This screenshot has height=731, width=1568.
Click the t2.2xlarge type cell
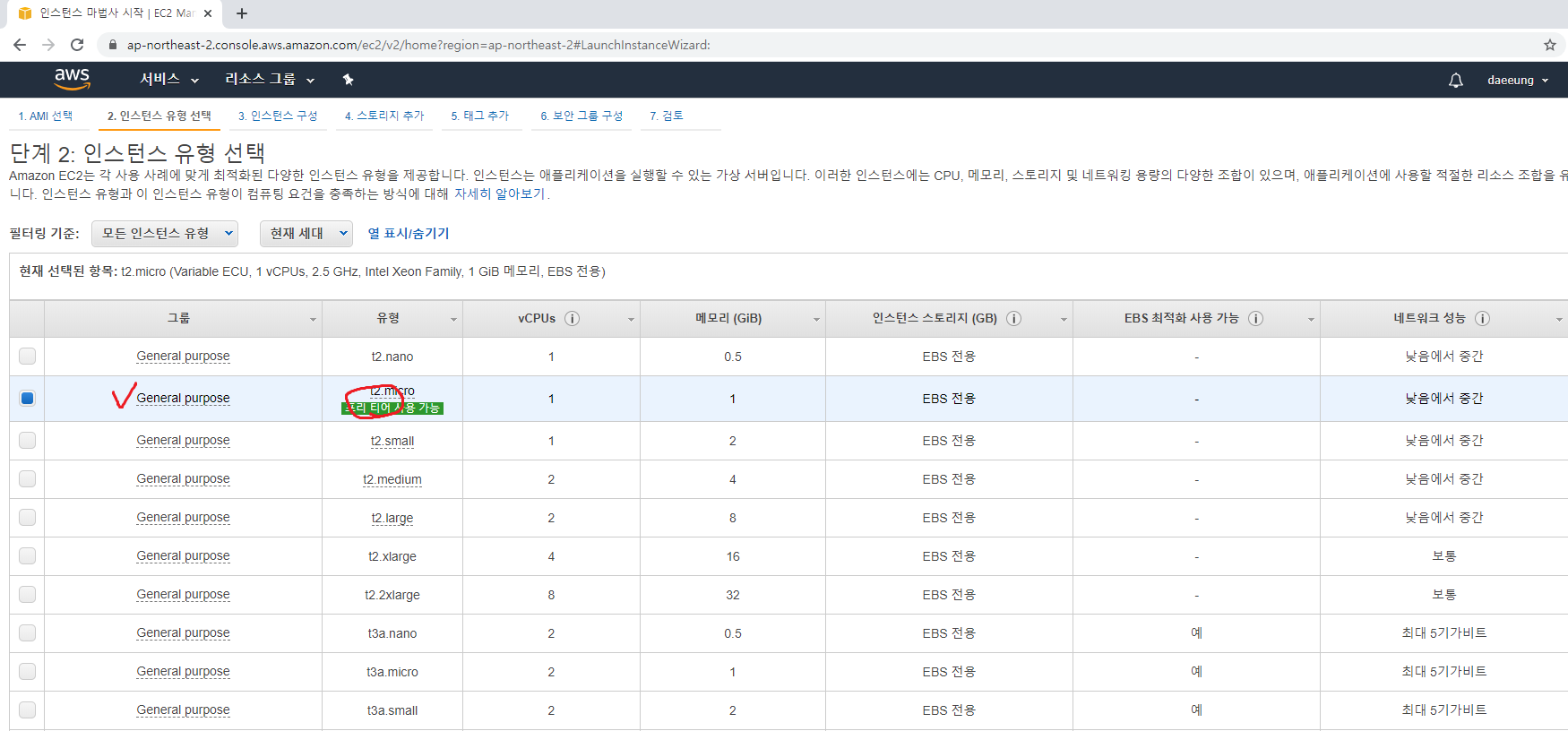click(392, 595)
